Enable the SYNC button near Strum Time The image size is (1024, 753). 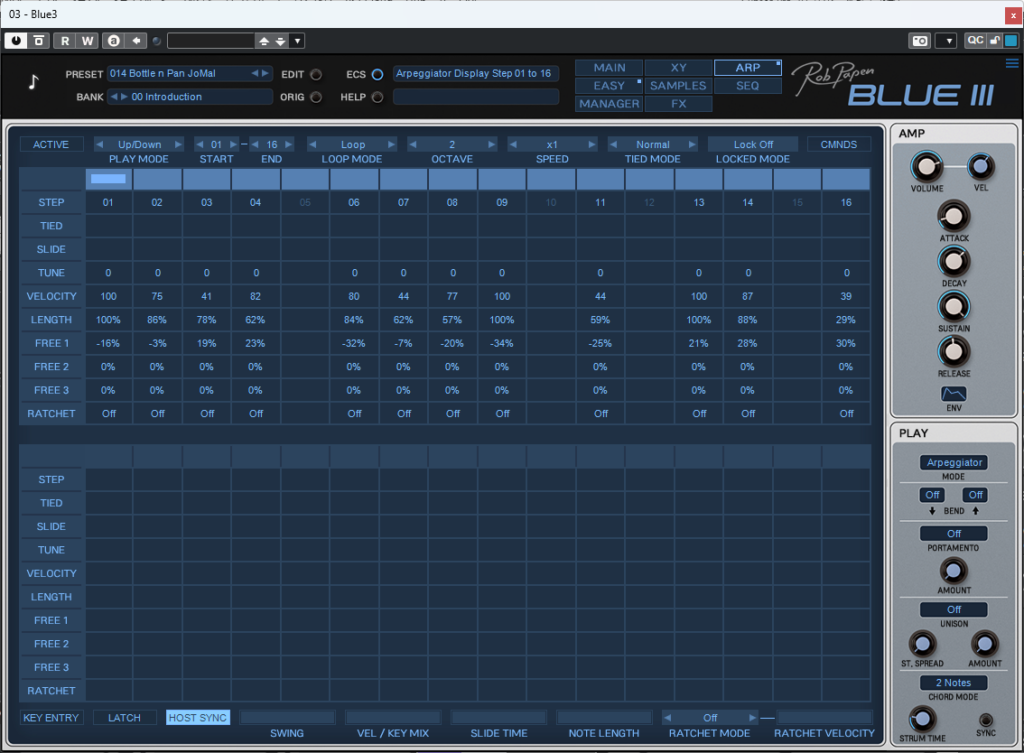[987, 720]
